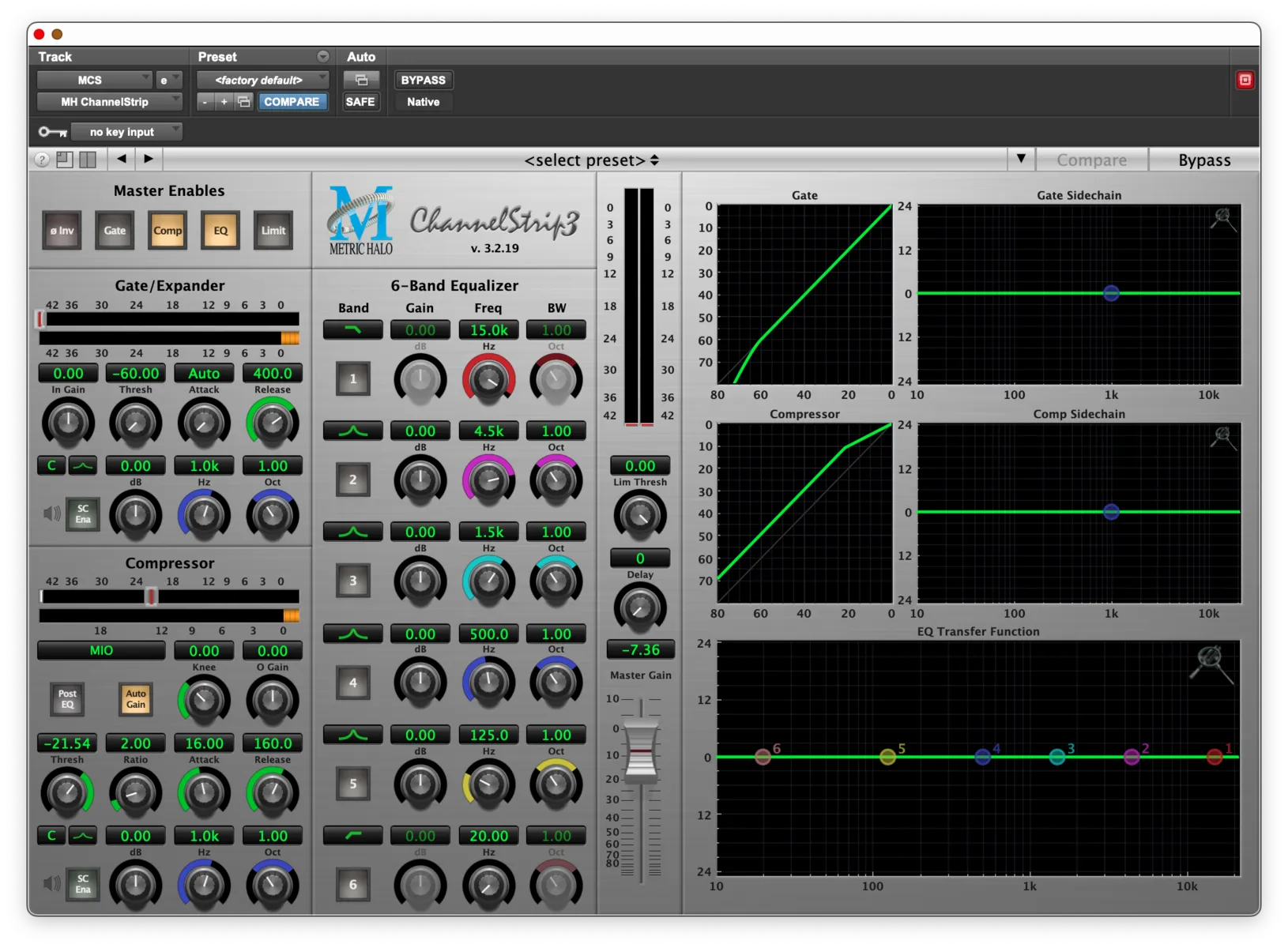Toggle compressor Post EQ button
Viewport: 1288px width, 948px height.
(67, 699)
